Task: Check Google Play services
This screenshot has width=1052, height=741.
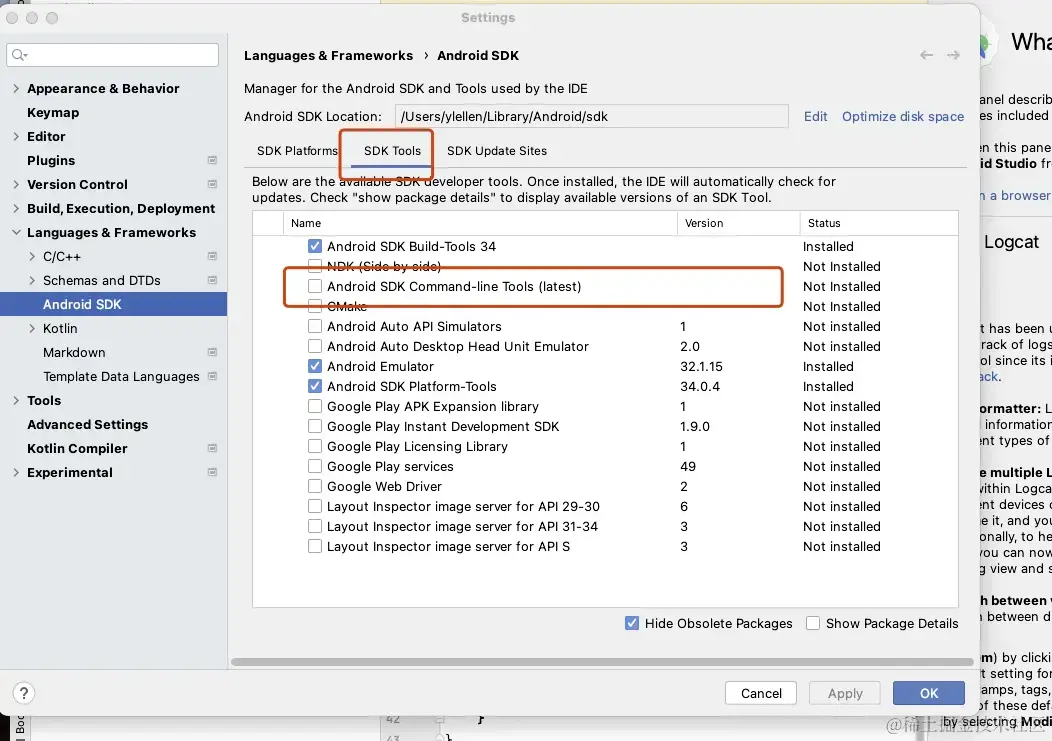Action: point(315,466)
